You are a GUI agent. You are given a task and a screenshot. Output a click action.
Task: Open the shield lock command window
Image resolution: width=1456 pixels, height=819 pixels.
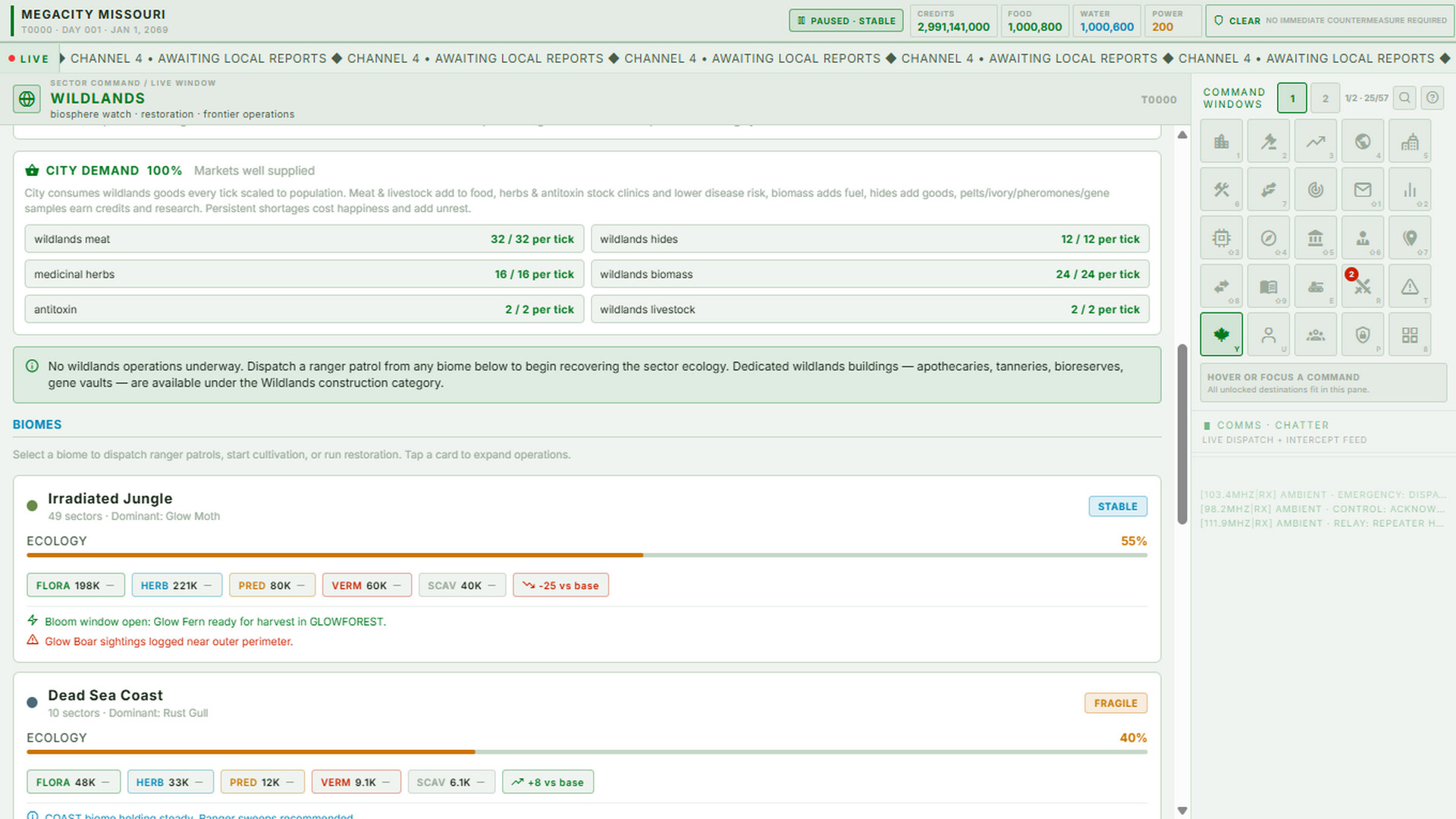click(x=1362, y=334)
